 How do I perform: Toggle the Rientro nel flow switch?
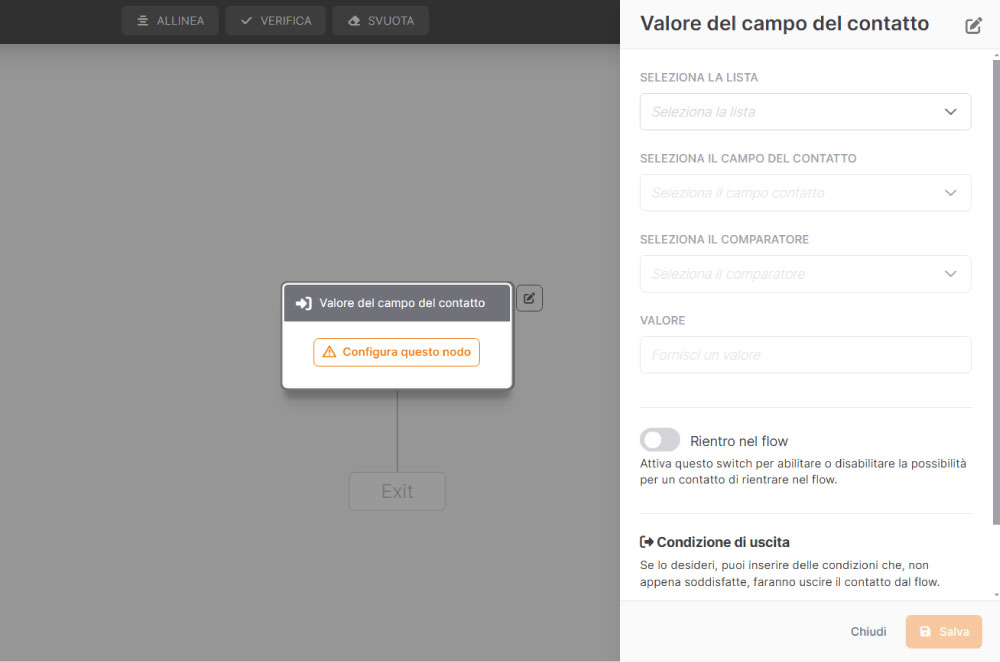click(x=660, y=440)
